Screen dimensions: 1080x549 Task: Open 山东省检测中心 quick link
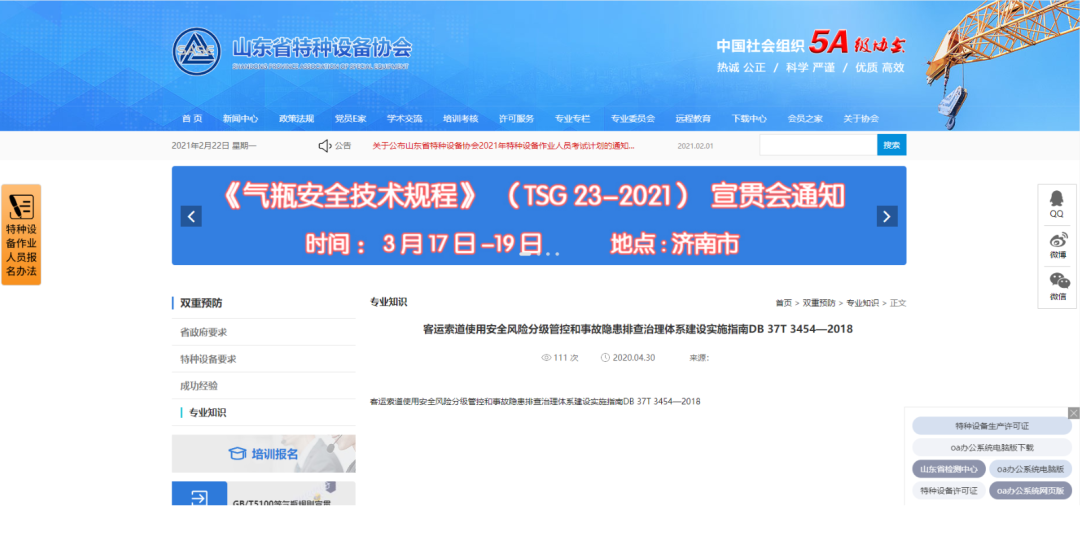[x=949, y=469]
